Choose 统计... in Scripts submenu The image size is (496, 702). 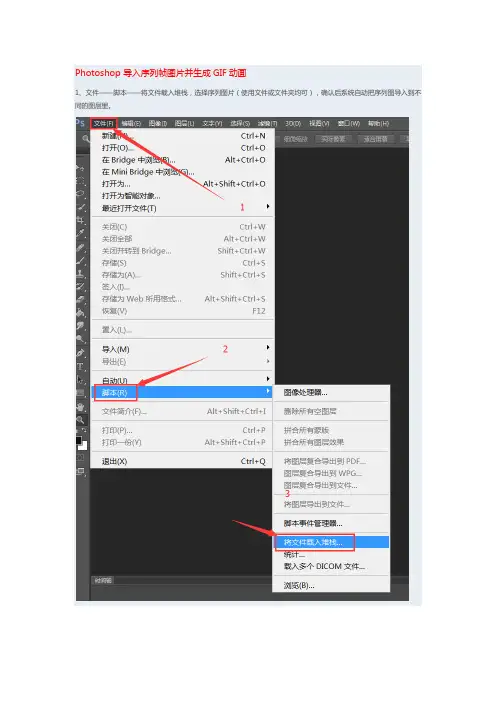click(x=331, y=554)
